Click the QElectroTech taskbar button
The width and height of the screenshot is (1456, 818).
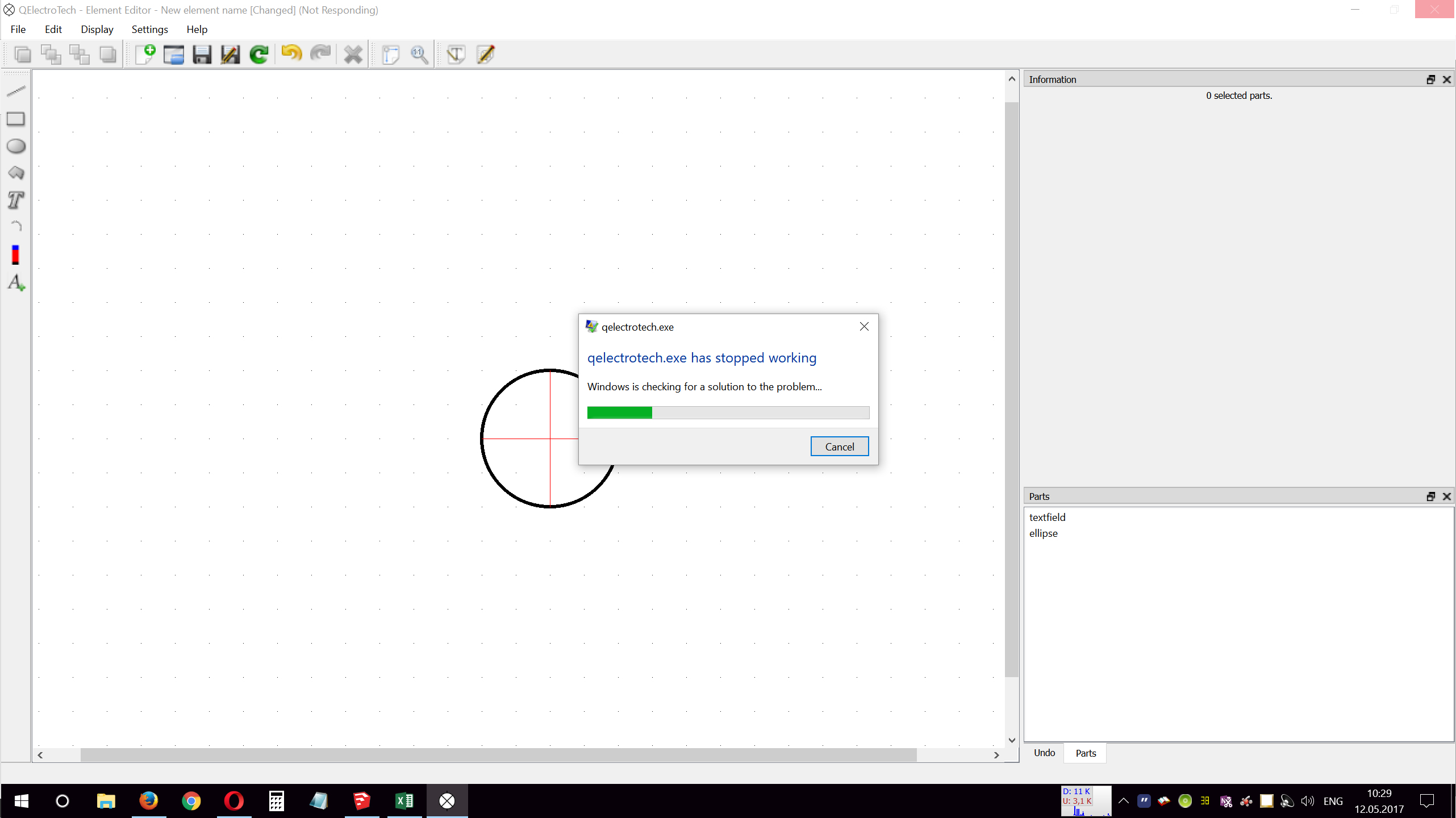click(447, 801)
